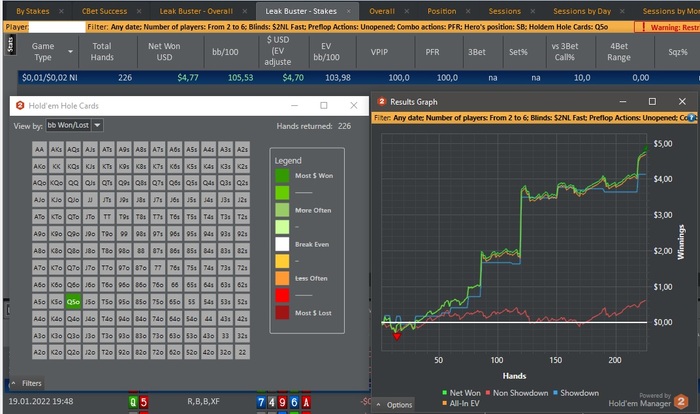Select the JJ hole card cell

[x=90, y=200]
